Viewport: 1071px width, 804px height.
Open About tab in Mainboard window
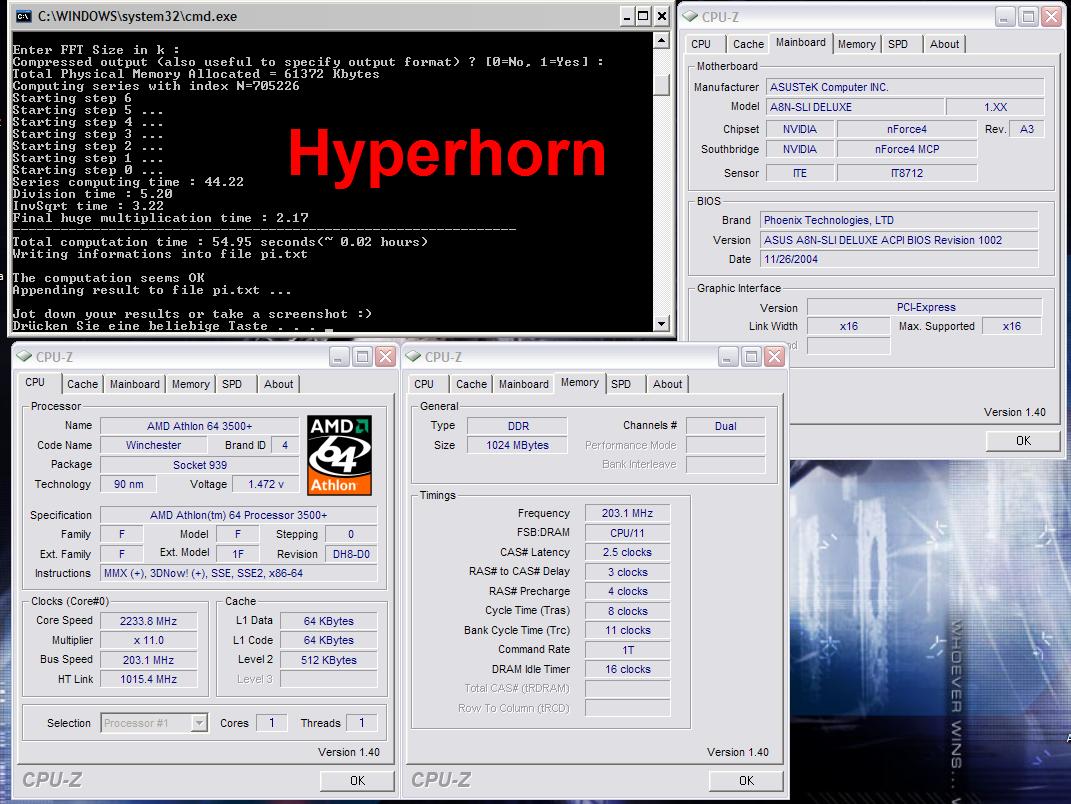pos(944,44)
